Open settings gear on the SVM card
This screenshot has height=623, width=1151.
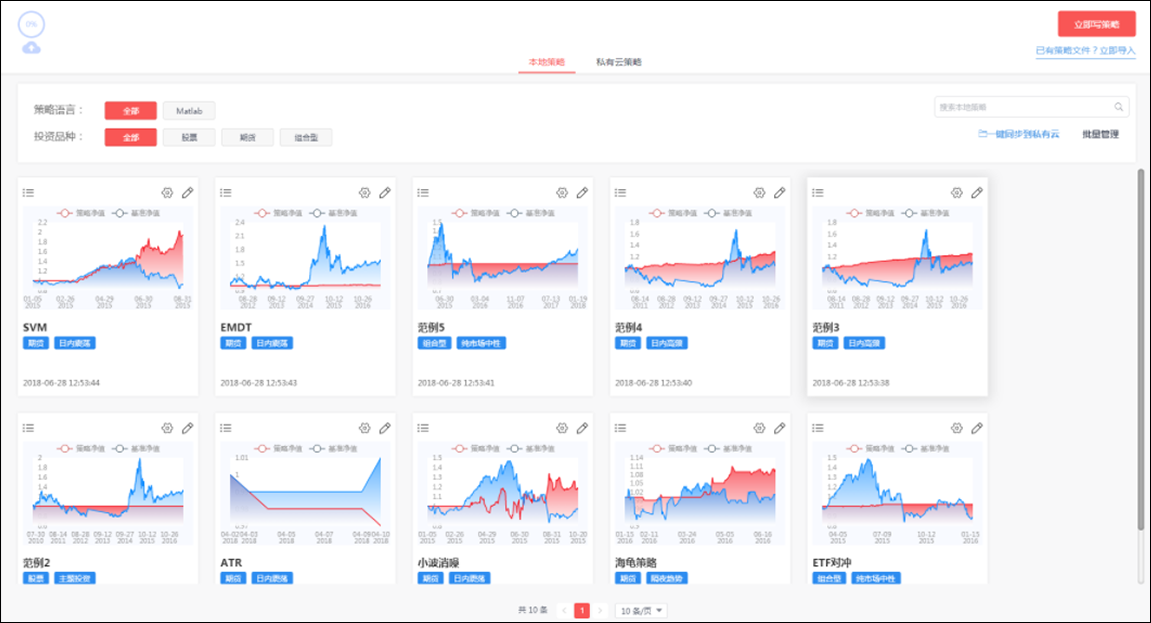coord(167,193)
